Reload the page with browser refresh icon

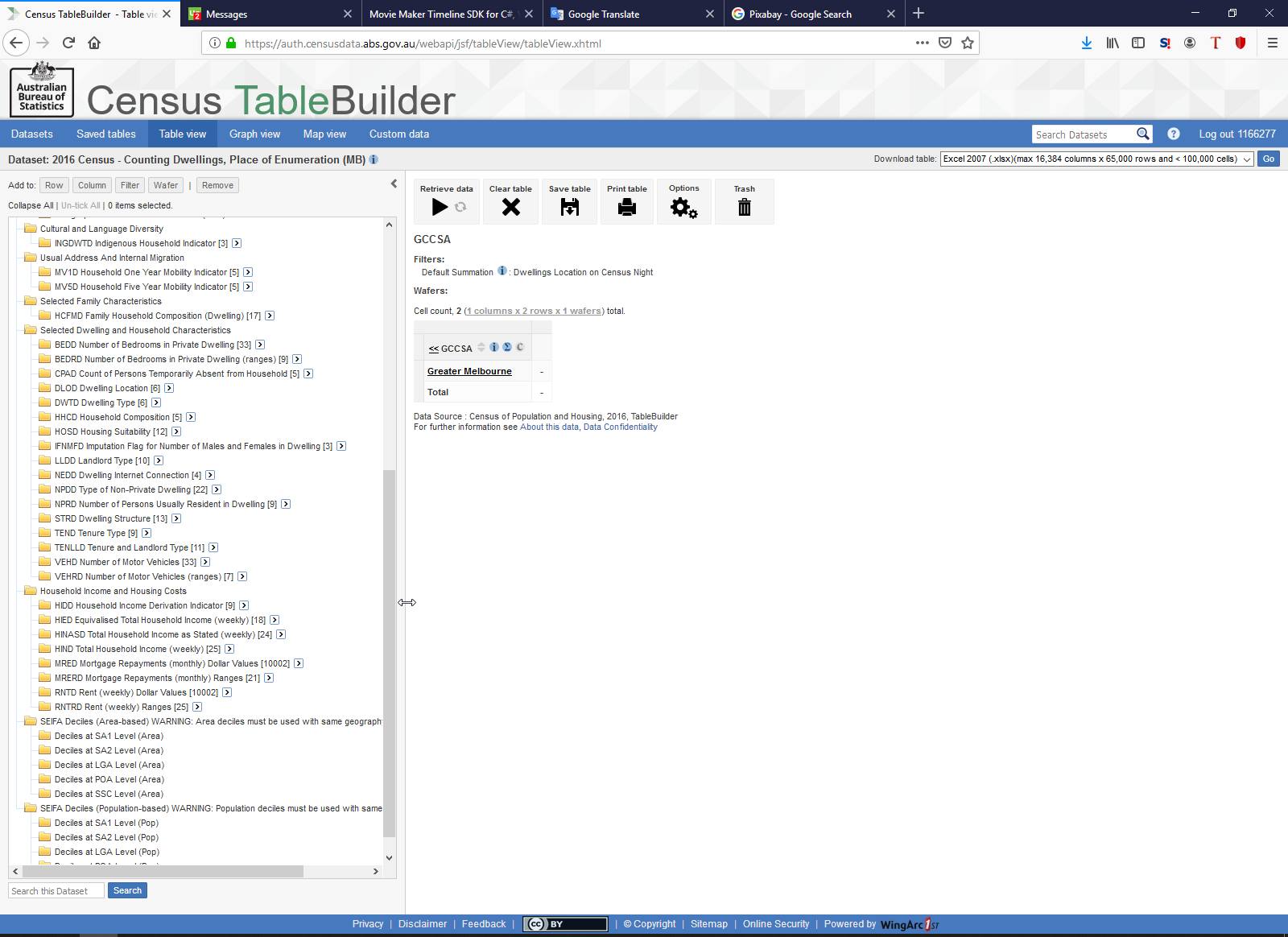(x=68, y=43)
